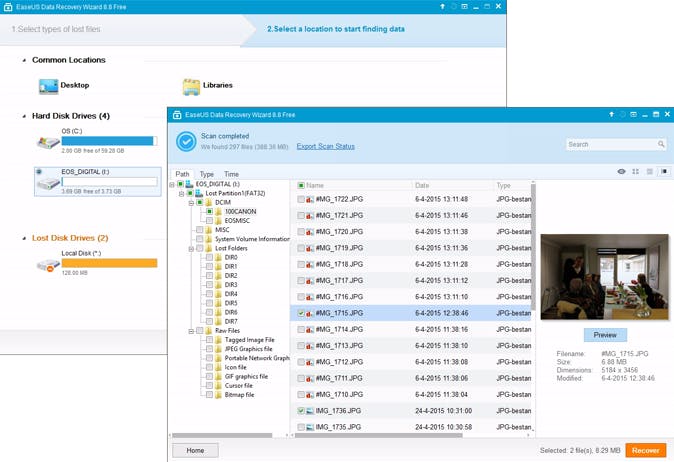674x462 pixels.
Task: Collapse the Hard Disk Drives (4) section
Action: coord(24,116)
